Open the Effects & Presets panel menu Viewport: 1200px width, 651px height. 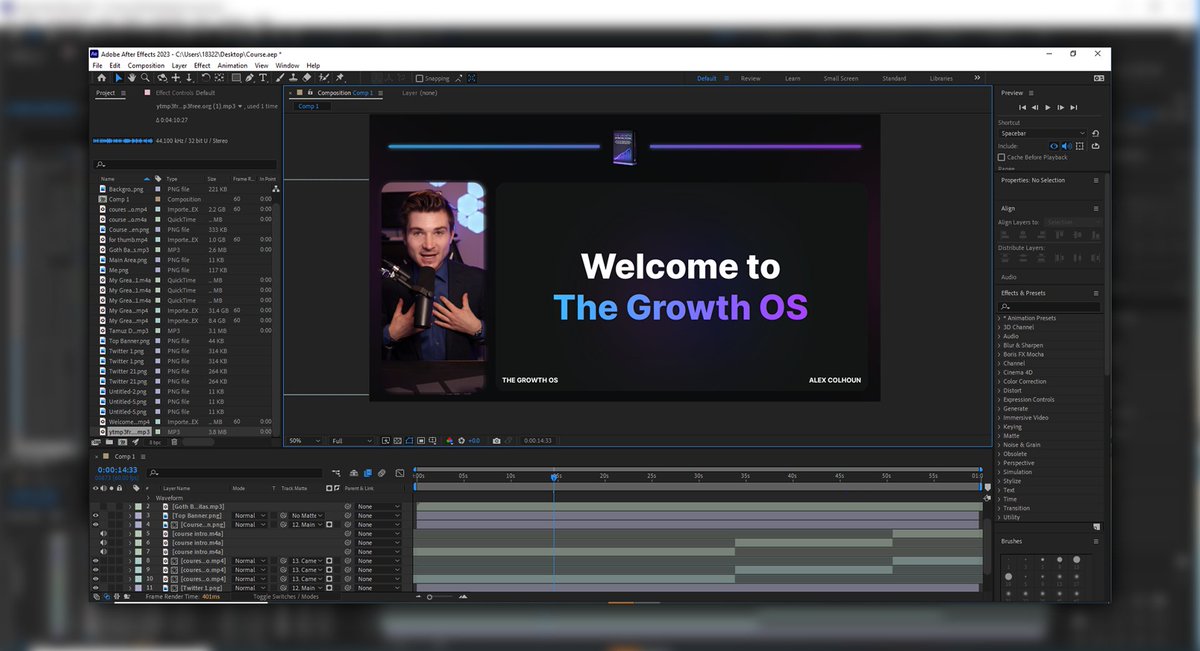1096,293
